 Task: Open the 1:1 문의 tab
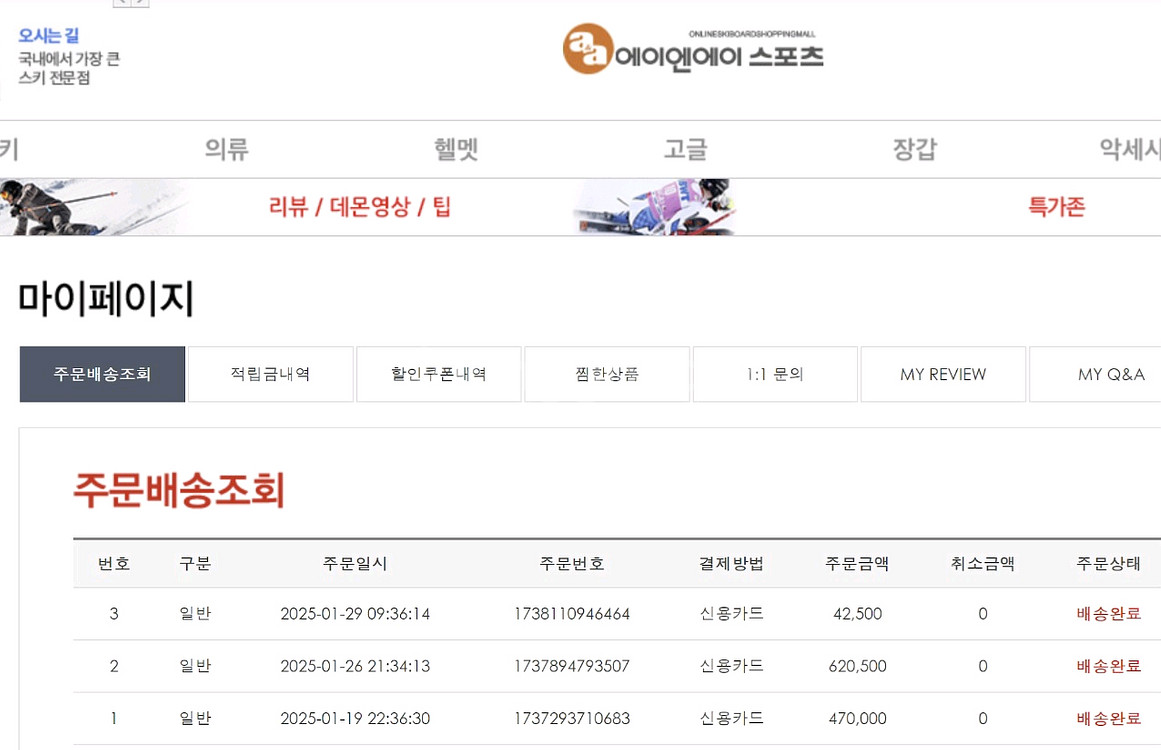pos(775,373)
